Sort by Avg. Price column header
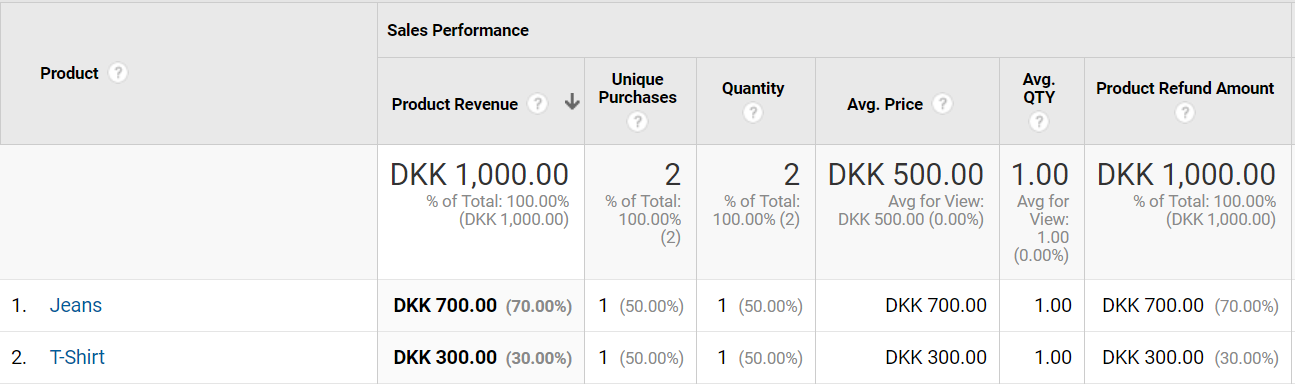This screenshot has height=386, width=1295. (x=871, y=104)
